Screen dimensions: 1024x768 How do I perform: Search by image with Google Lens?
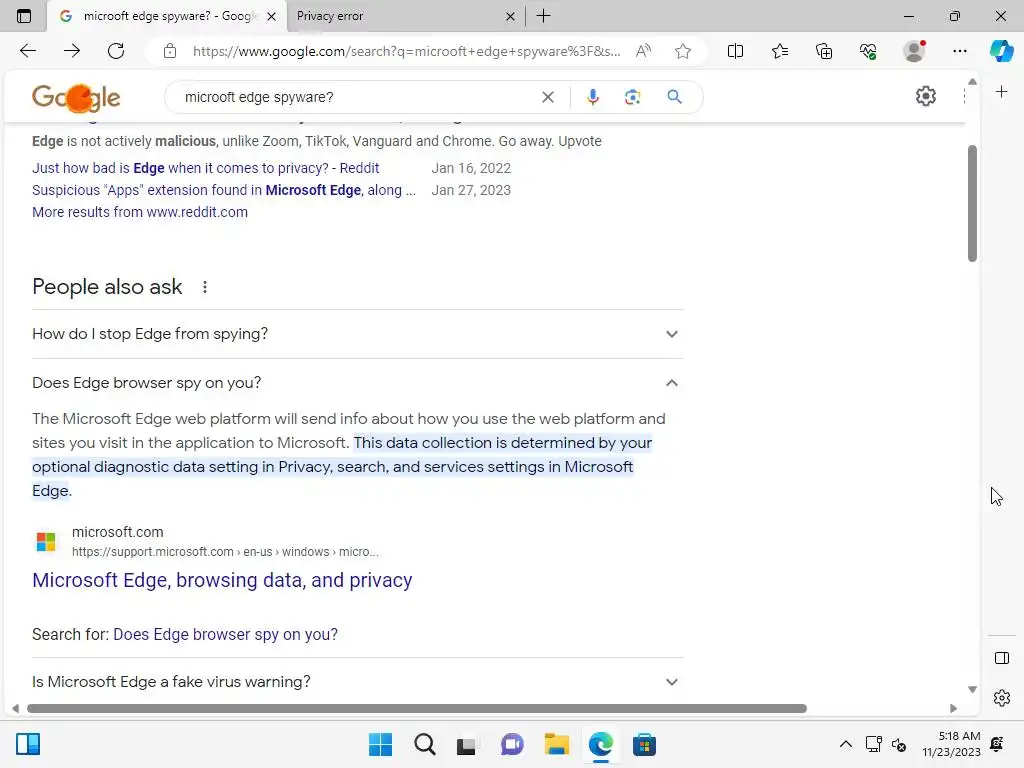tap(632, 97)
